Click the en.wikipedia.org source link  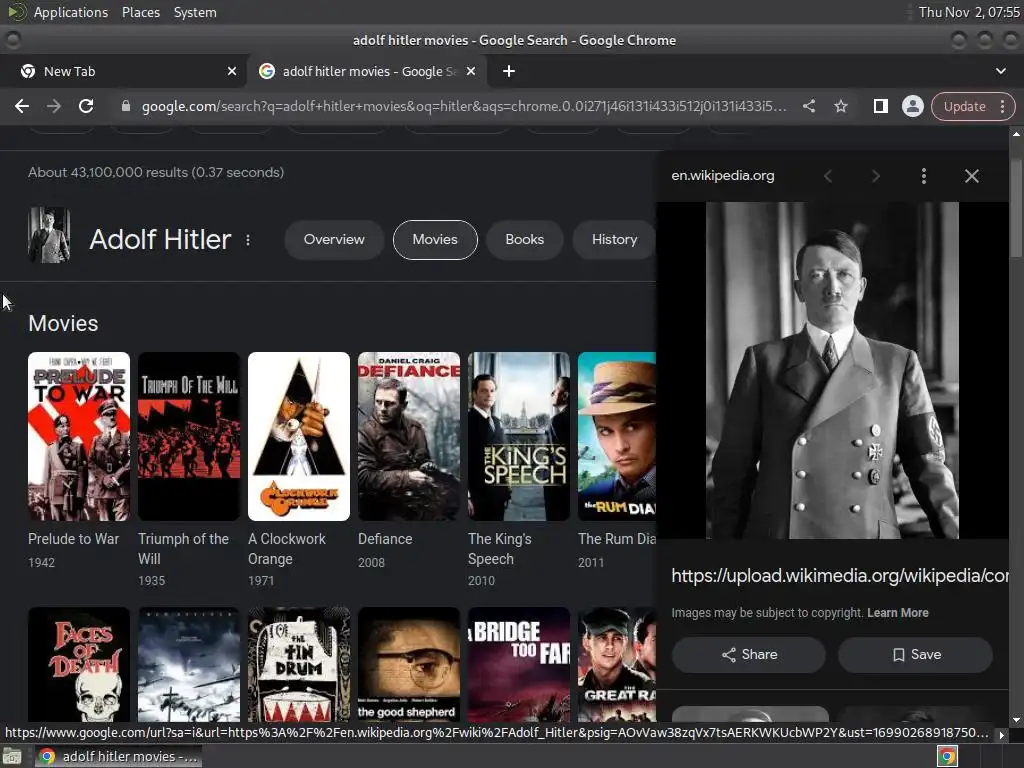tap(723, 176)
